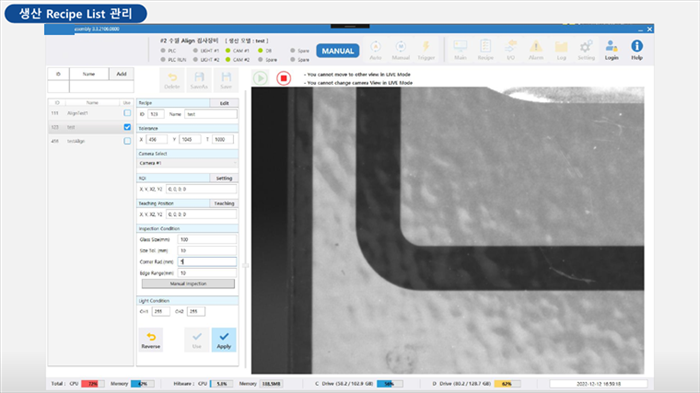This screenshot has width=700, height=393.
Task: Open the Setting gear icon
Action: pyautogui.click(x=586, y=50)
